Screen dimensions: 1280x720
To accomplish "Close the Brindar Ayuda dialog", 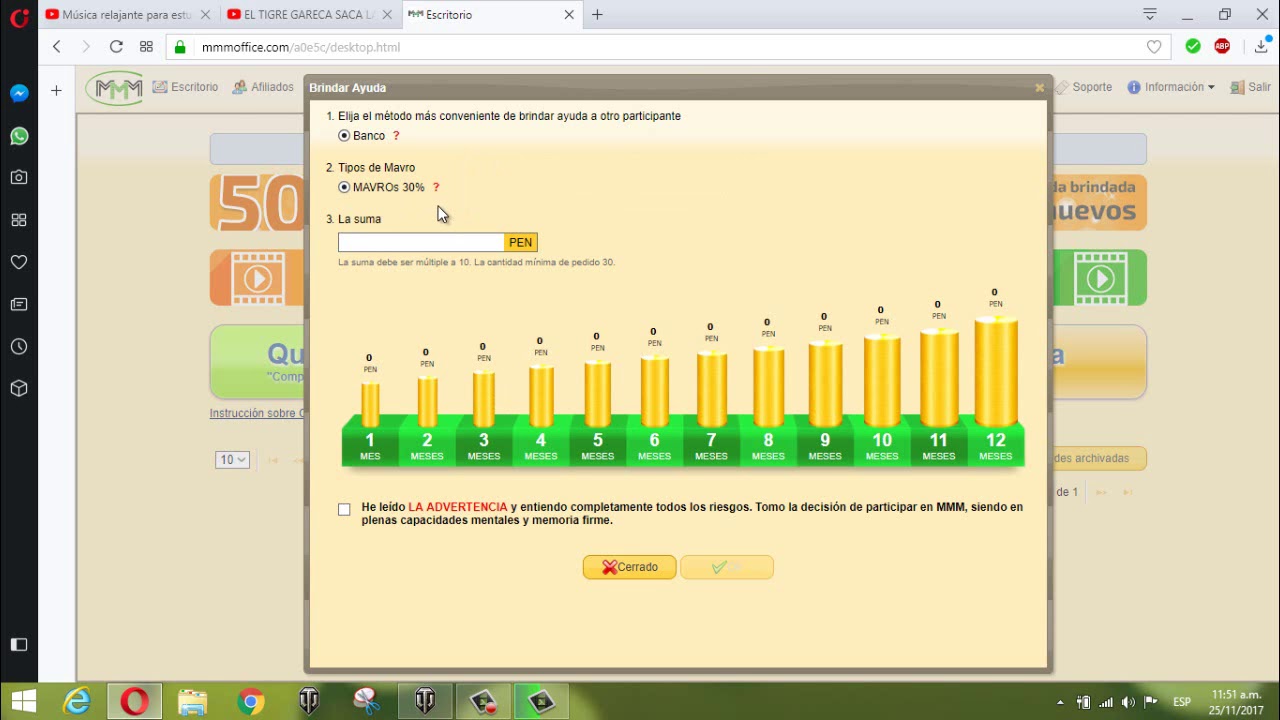I will (x=1039, y=88).
